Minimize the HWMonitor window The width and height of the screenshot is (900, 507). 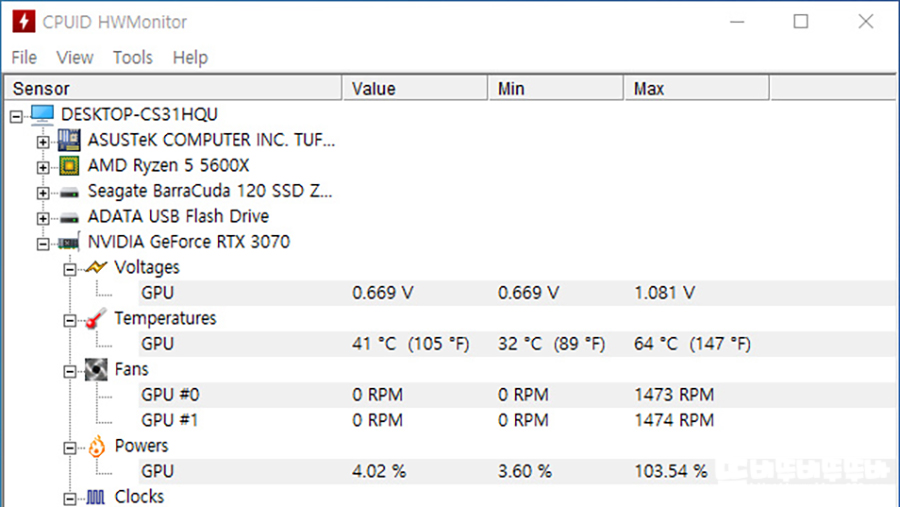click(x=737, y=22)
